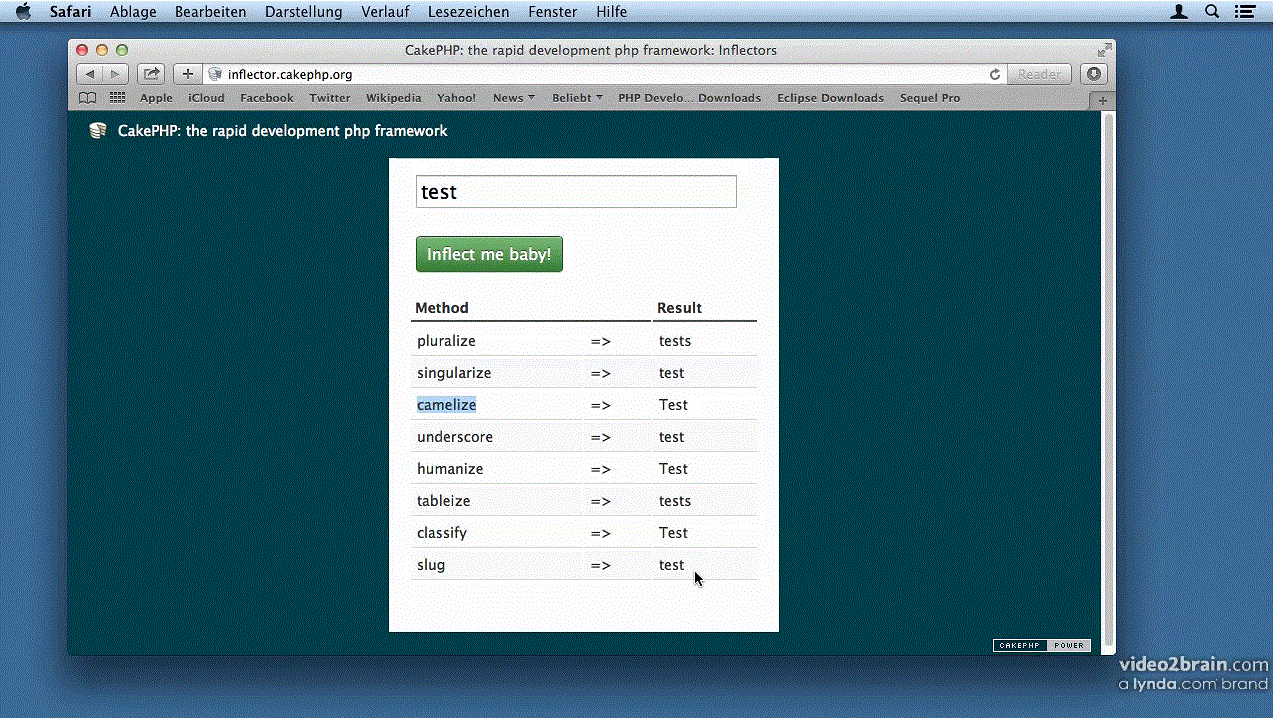Open the PHP Develo... Downloads bookmark
The width and height of the screenshot is (1273, 718).
[689, 98]
